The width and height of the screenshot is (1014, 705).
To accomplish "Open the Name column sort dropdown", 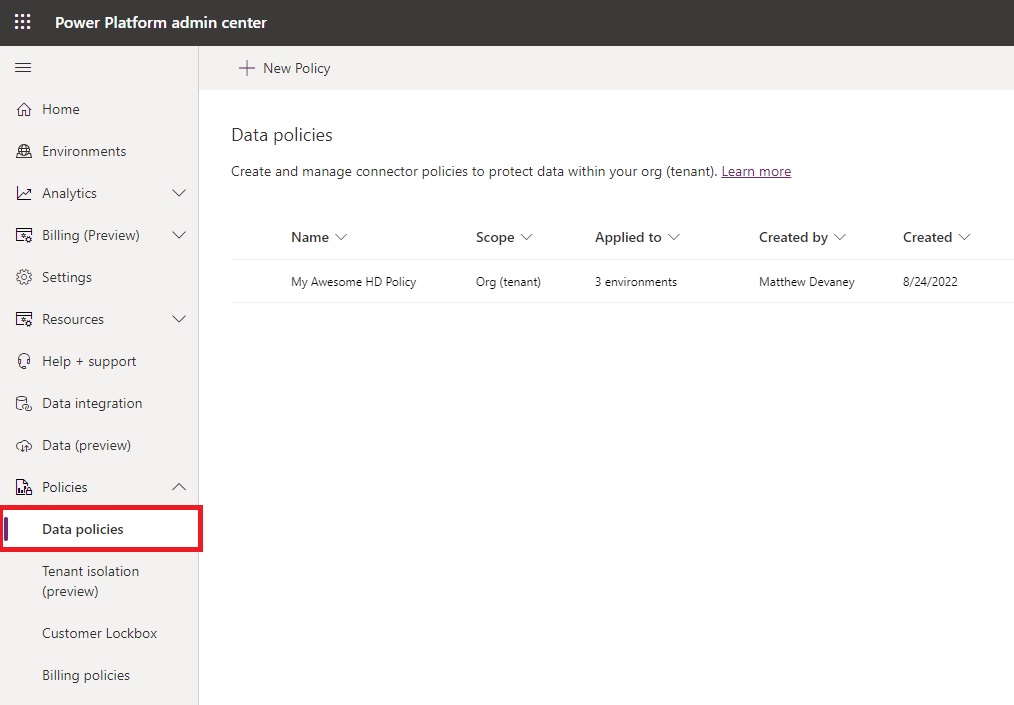I will [x=341, y=237].
